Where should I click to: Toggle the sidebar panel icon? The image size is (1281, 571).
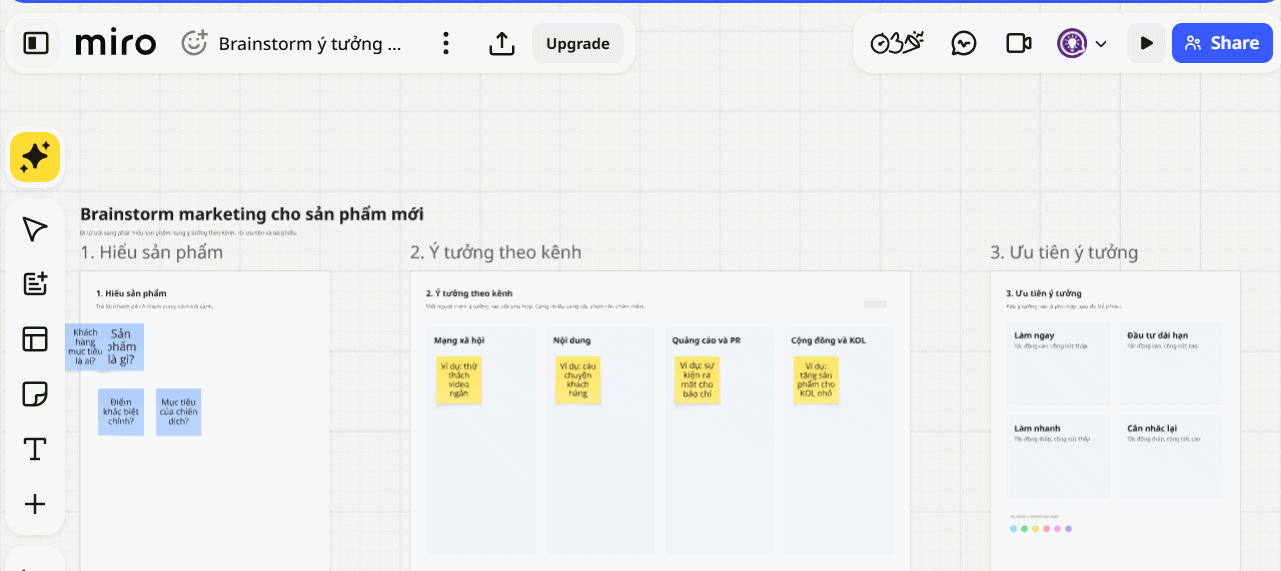tap(36, 43)
